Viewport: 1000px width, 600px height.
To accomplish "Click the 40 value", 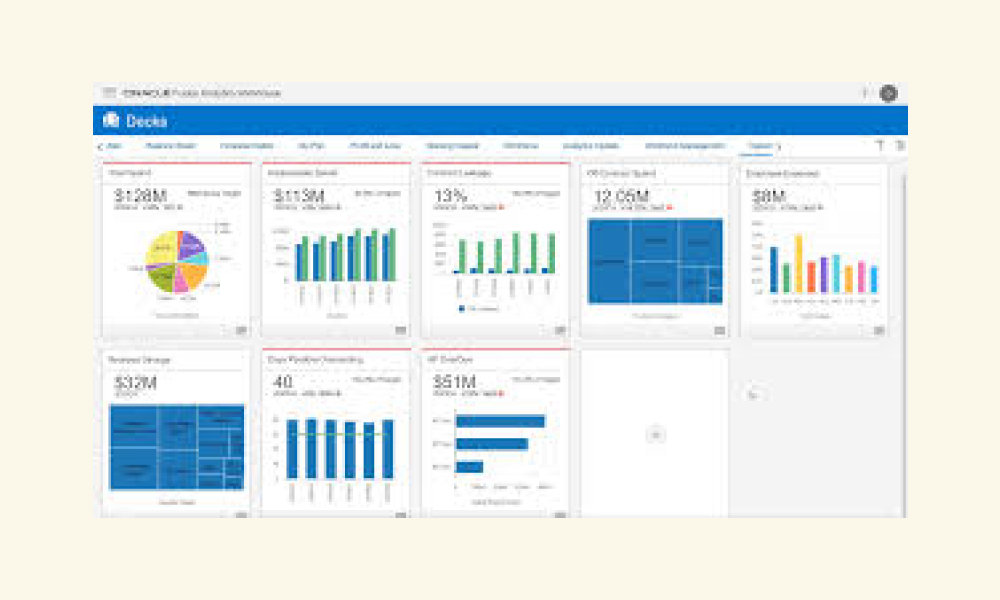I will click(x=283, y=382).
